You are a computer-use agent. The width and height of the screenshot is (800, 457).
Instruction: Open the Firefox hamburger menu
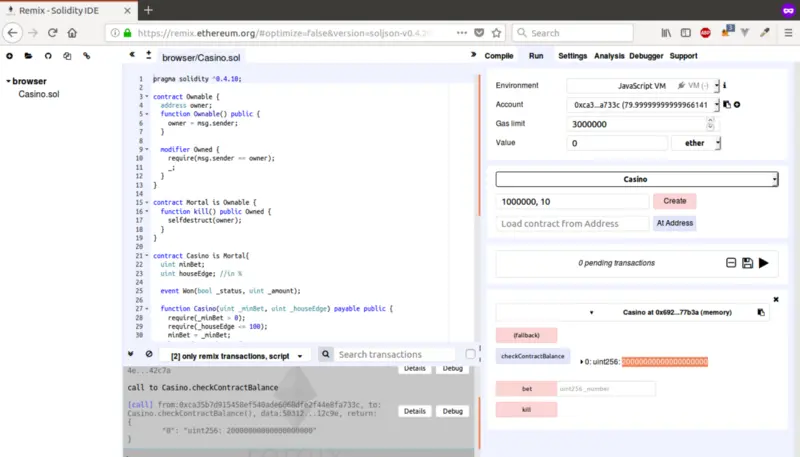[x=788, y=33]
